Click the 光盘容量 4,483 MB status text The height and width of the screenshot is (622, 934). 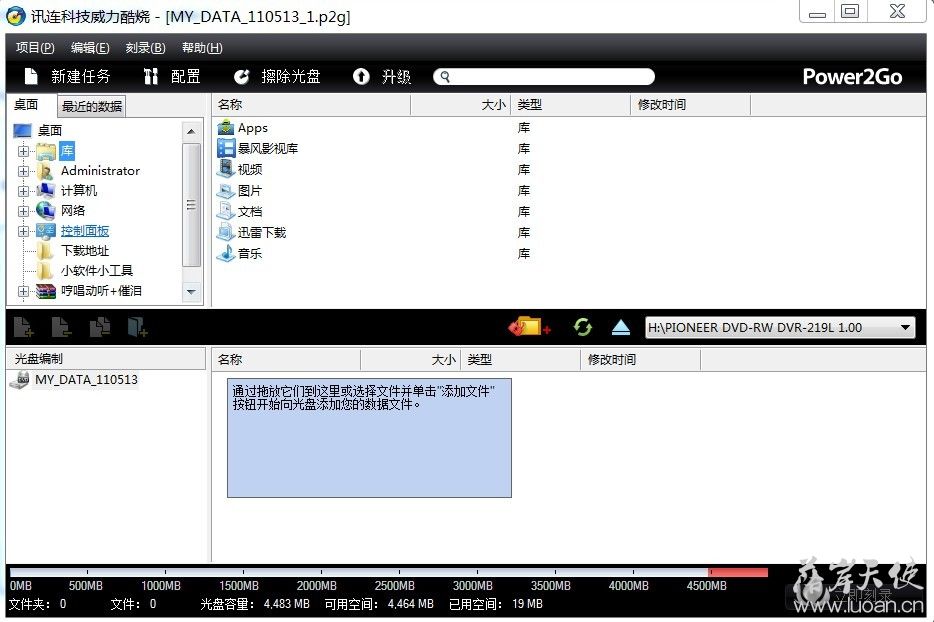(255, 604)
